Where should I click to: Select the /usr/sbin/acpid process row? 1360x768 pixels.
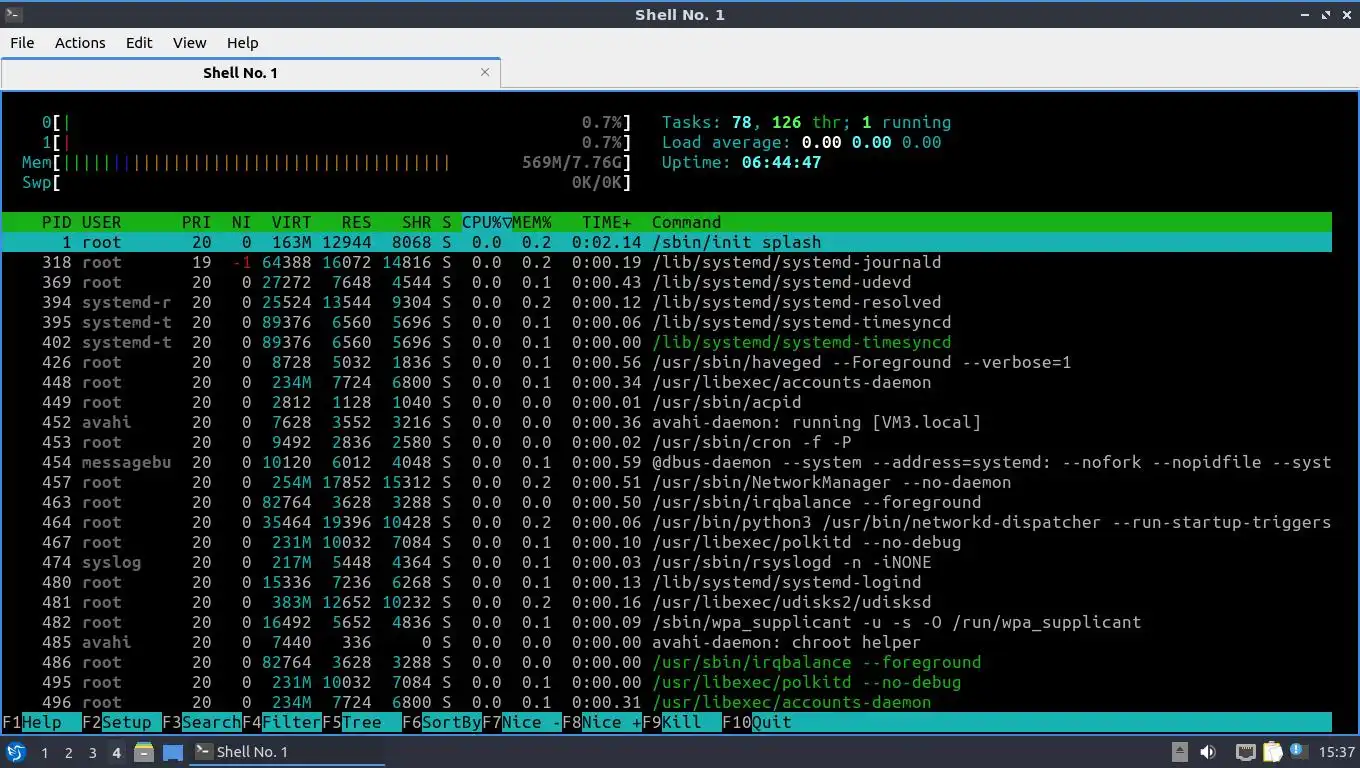(667, 402)
